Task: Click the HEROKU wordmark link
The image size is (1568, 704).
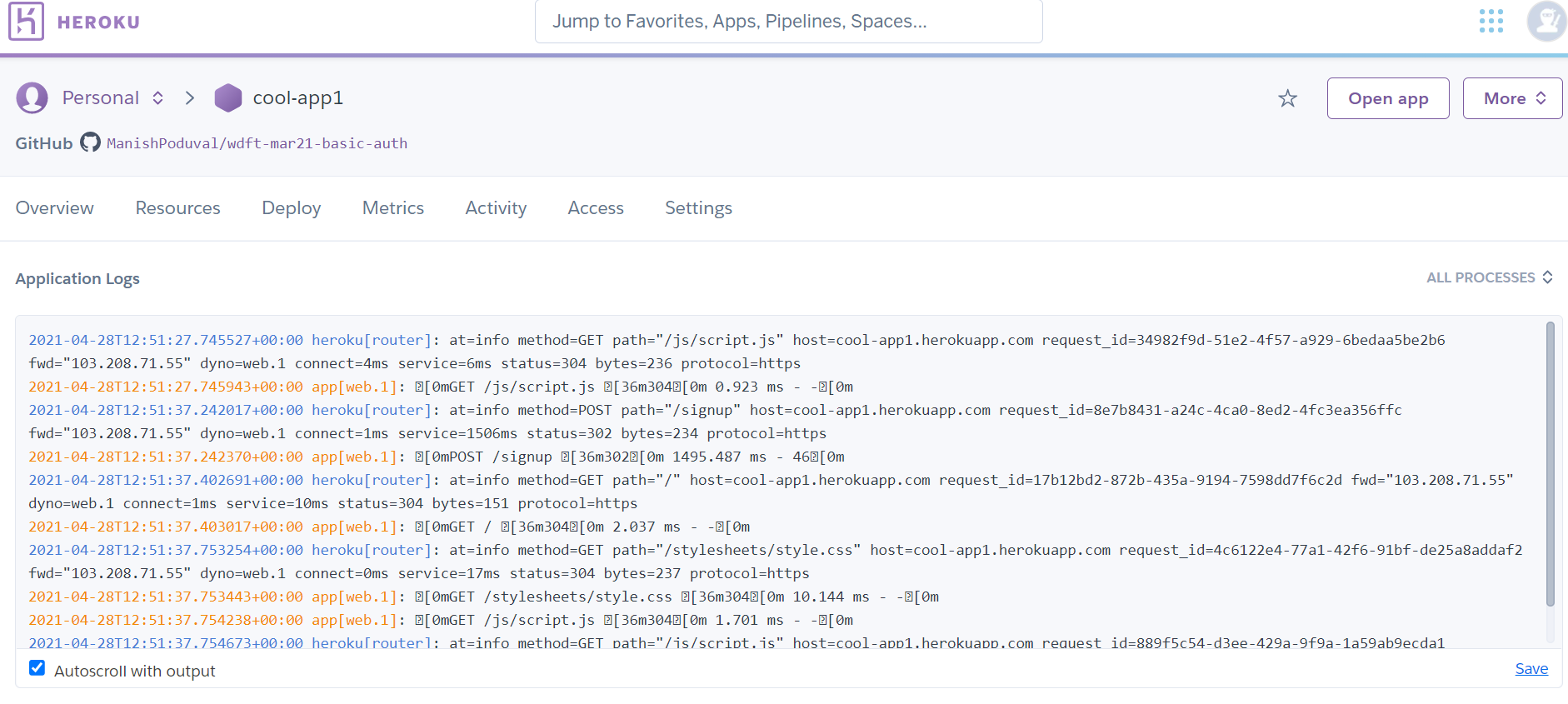Action: pyautogui.click(x=98, y=22)
